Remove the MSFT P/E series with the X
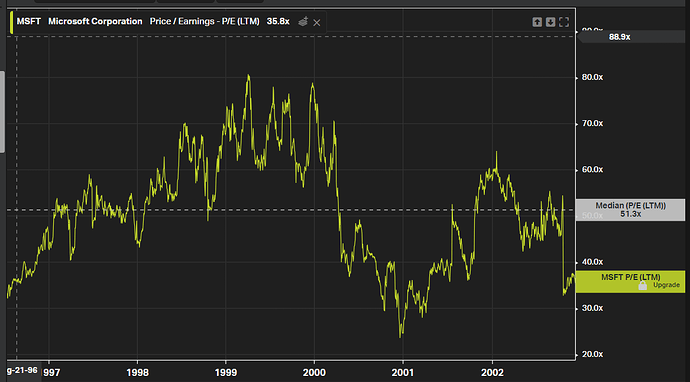Screen dimensions: 690x382 [x=316, y=22]
